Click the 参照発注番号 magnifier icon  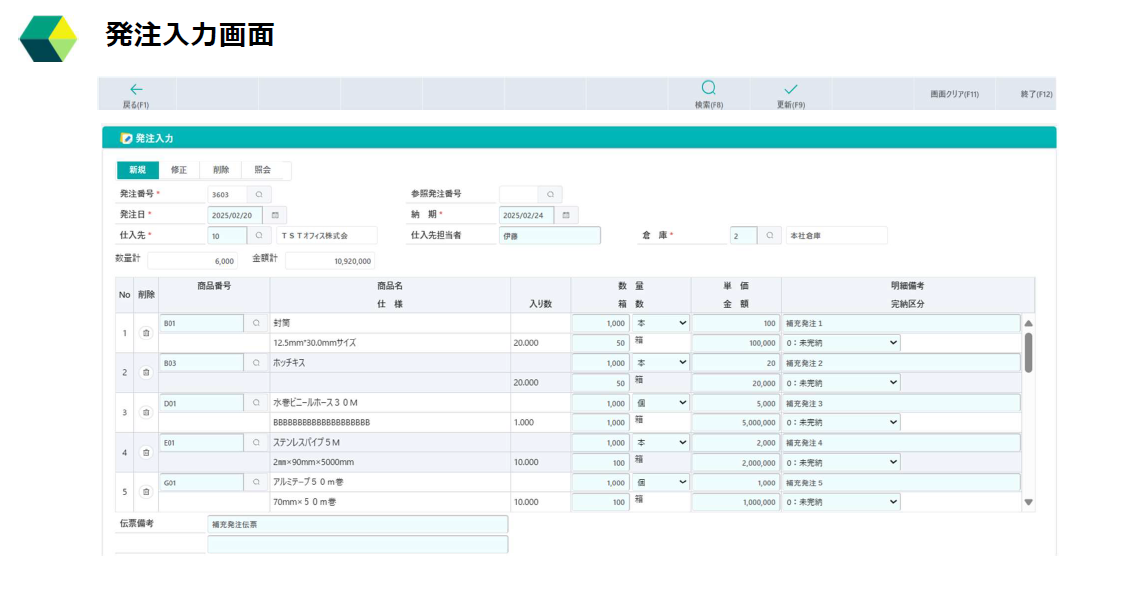[x=551, y=193]
